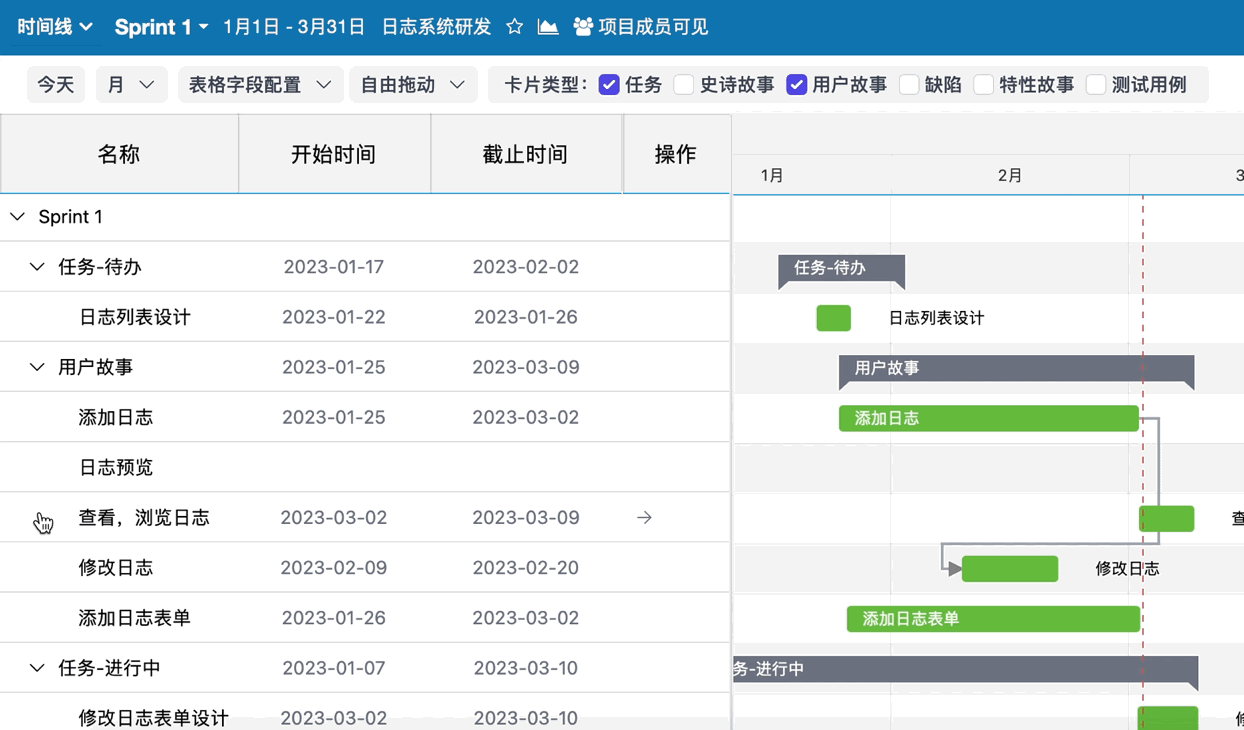Image resolution: width=1244 pixels, height=730 pixels.
Task: Click the green 添加日志 Gantt bar
Action: coord(988,418)
